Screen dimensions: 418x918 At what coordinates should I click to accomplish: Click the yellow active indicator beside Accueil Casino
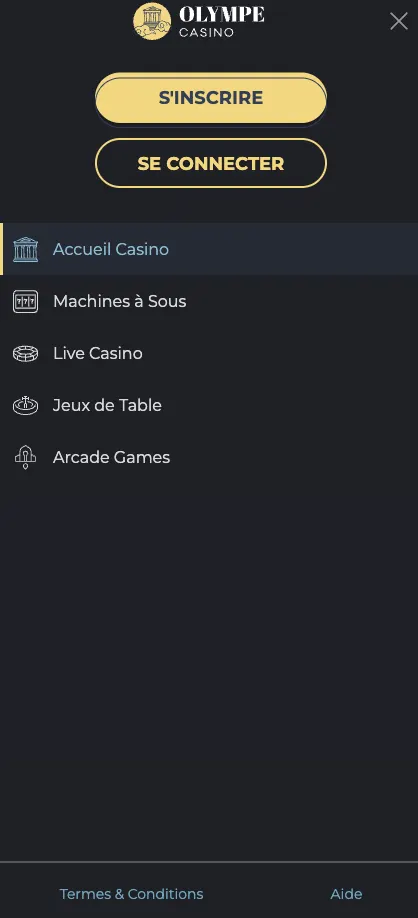pyautogui.click(x=2, y=249)
